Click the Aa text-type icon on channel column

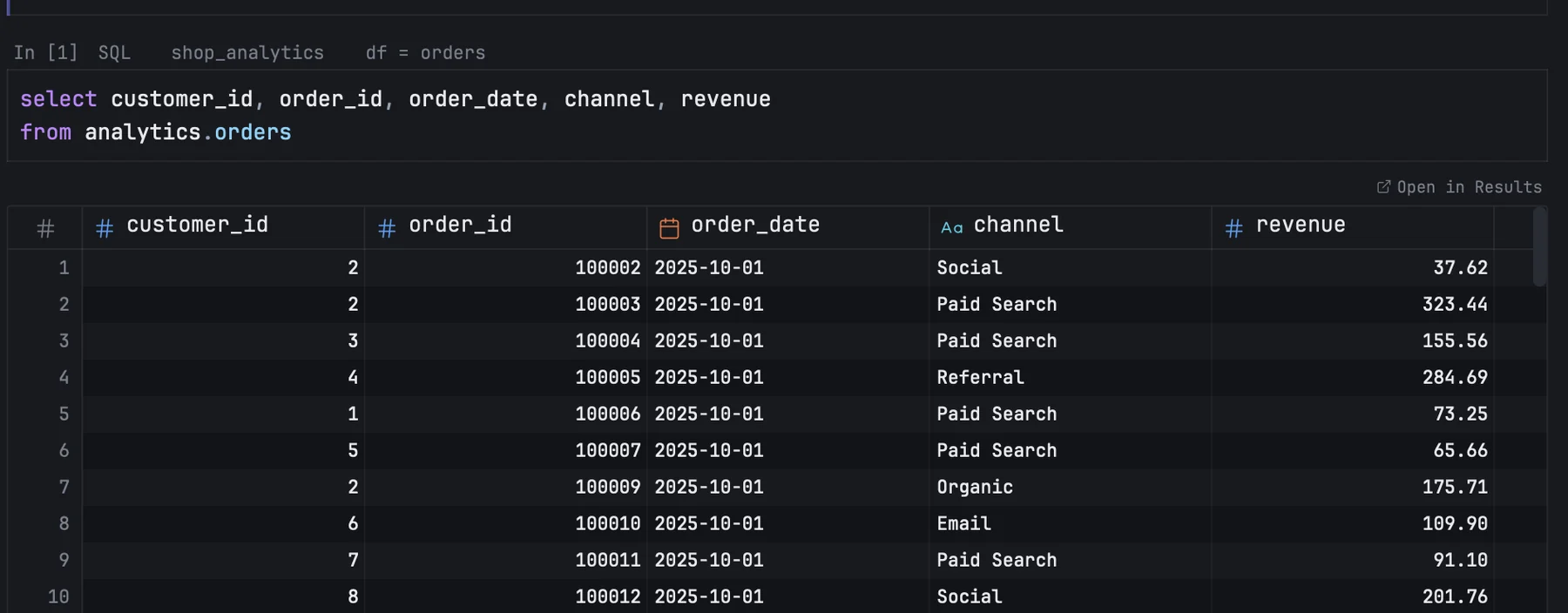tap(952, 228)
